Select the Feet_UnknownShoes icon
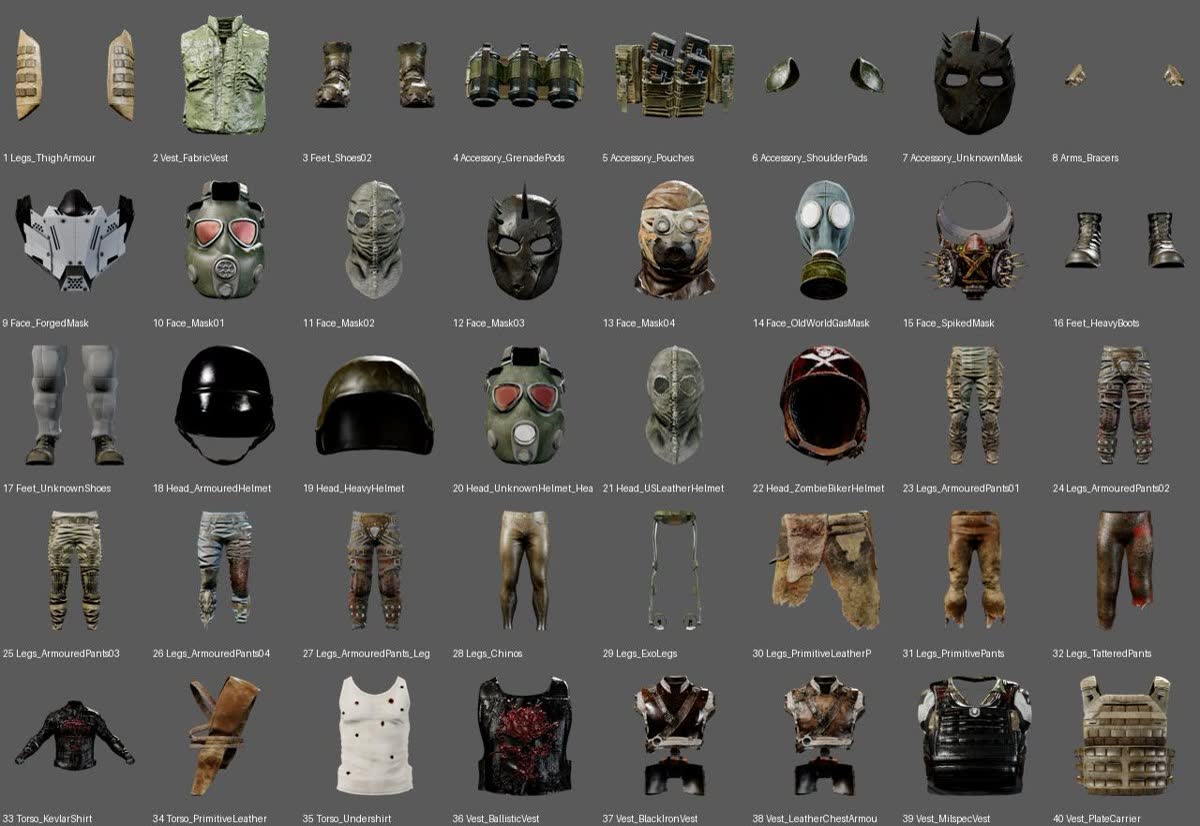This screenshot has width=1200, height=826. point(75,404)
